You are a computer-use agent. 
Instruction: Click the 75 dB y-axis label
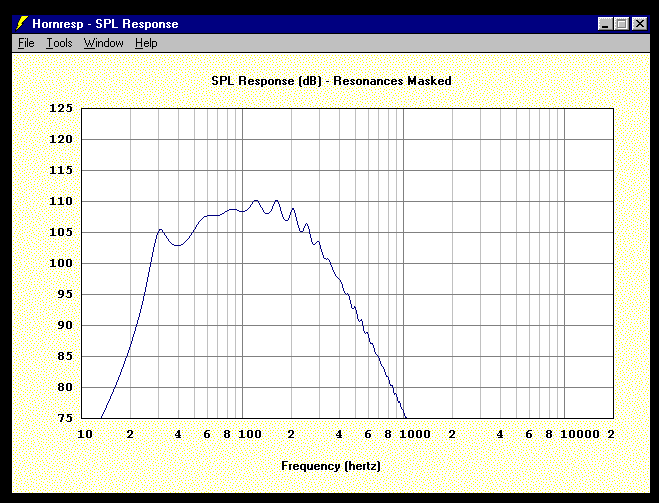pyautogui.click(x=65, y=418)
